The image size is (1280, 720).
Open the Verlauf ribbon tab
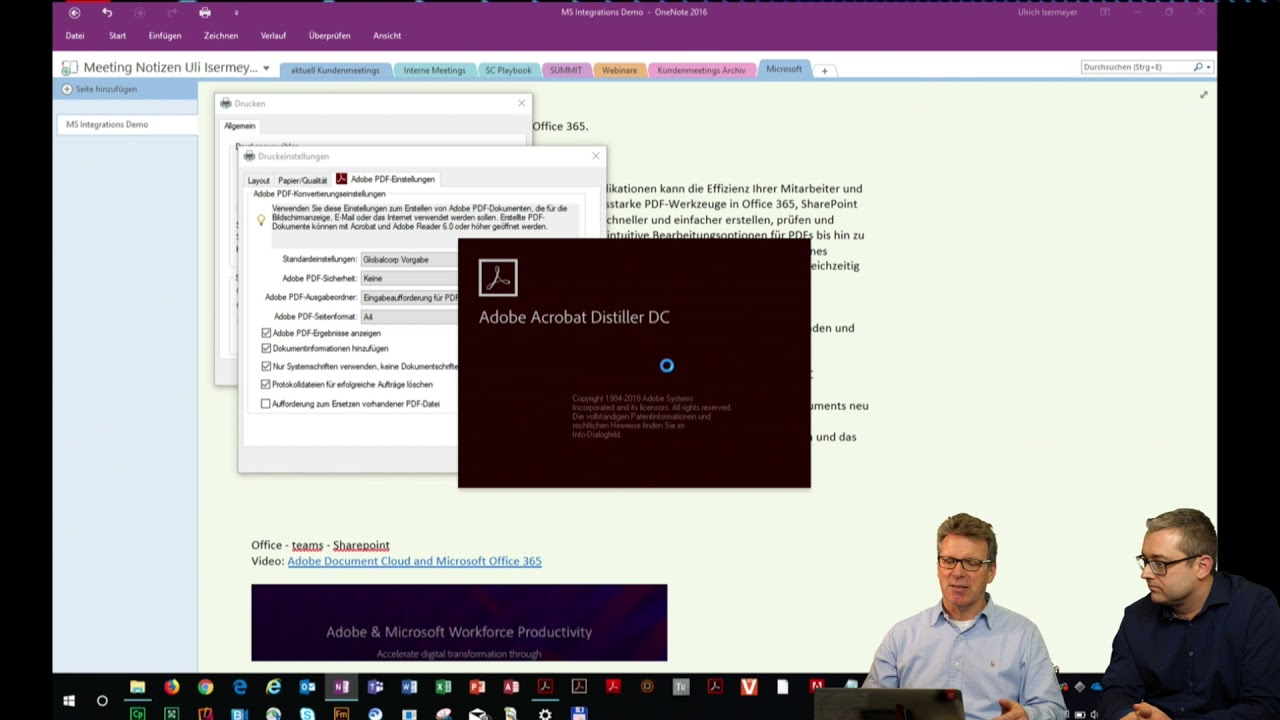(273, 36)
